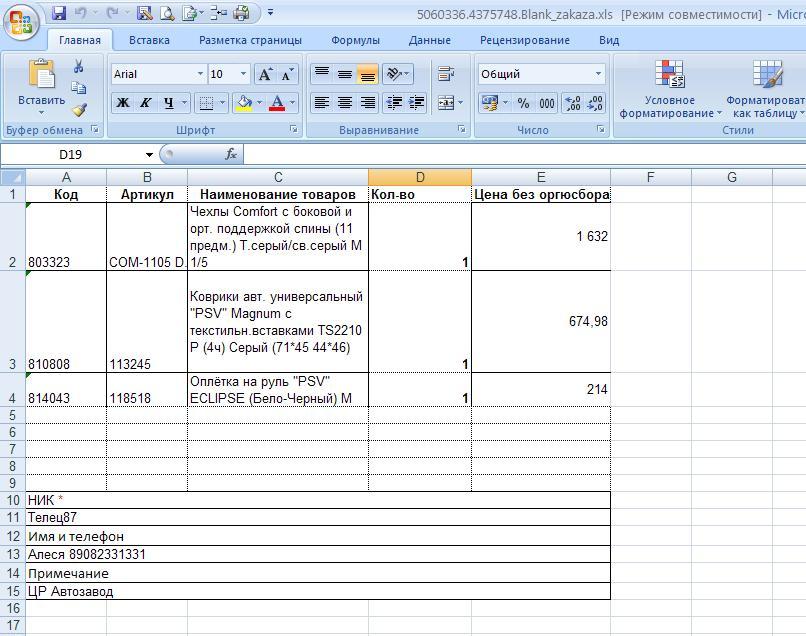Toggle Bold formatting (Ж)
This screenshot has width=806, height=636.
click(x=123, y=103)
